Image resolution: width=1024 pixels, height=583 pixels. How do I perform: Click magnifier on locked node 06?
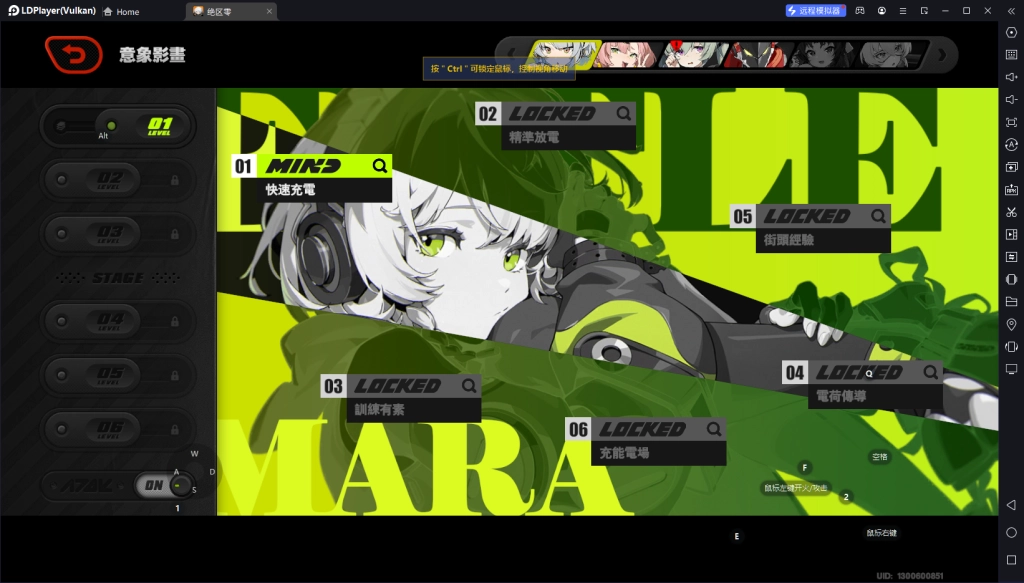pyautogui.click(x=713, y=429)
